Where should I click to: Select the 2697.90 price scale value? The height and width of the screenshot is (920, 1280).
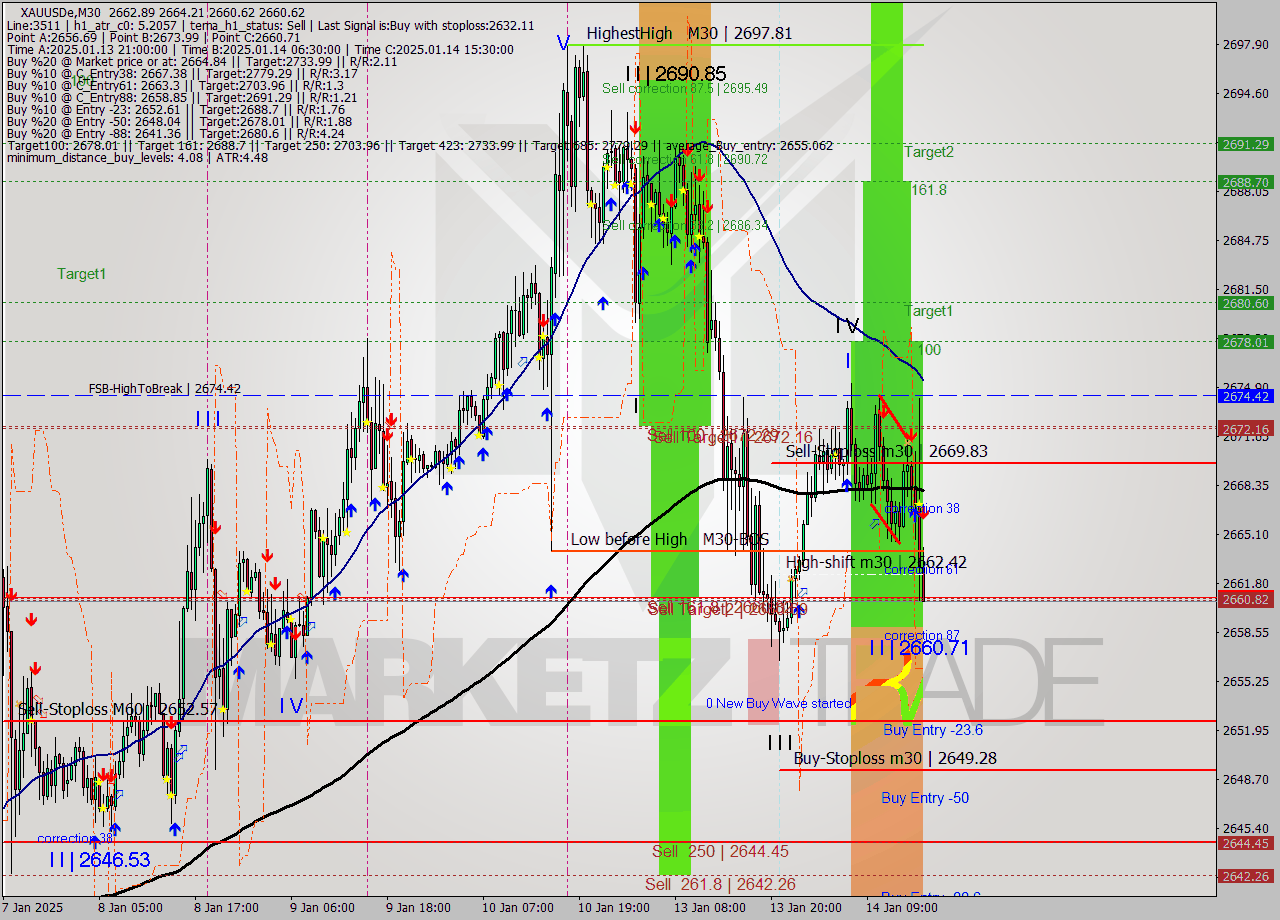click(1246, 44)
